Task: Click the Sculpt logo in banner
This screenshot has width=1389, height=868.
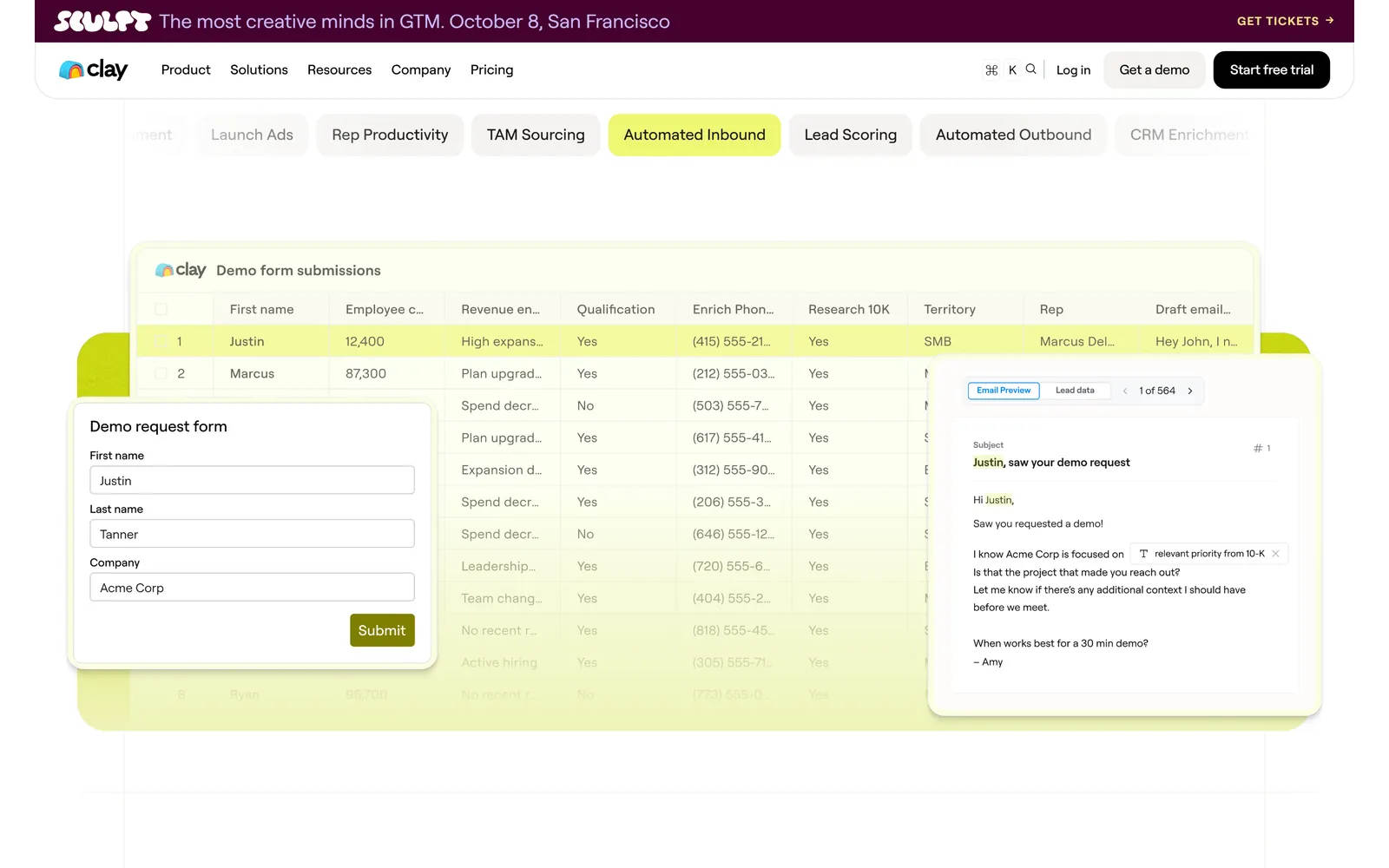Action: (x=102, y=21)
